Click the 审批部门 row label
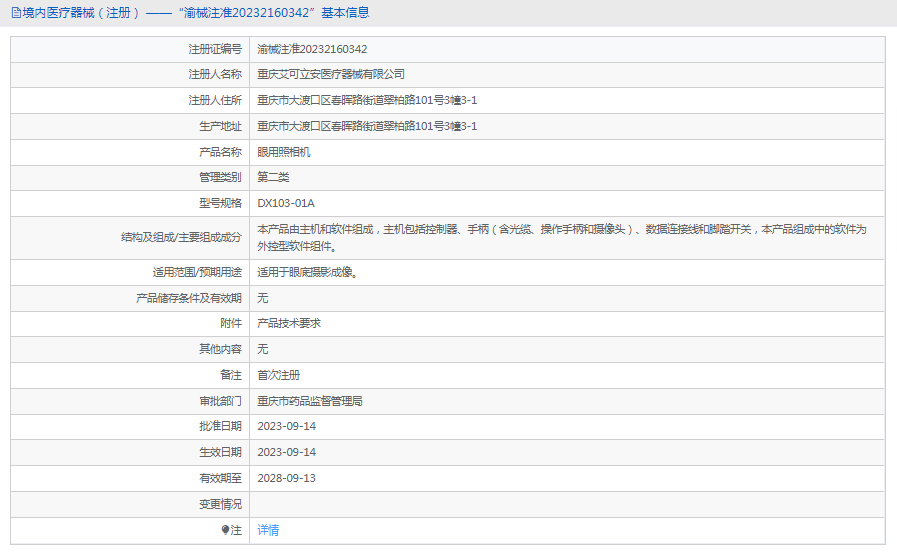Image resolution: width=897 pixels, height=554 pixels. [x=220, y=401]
